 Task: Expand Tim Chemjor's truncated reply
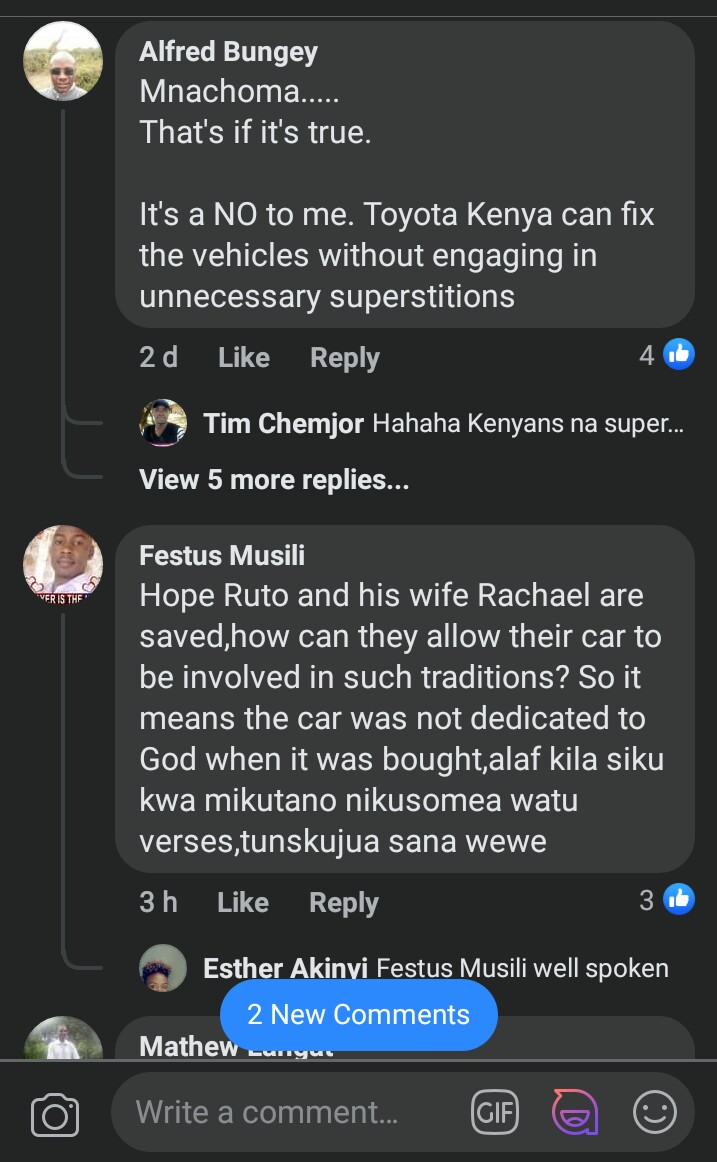pos(527,424)
